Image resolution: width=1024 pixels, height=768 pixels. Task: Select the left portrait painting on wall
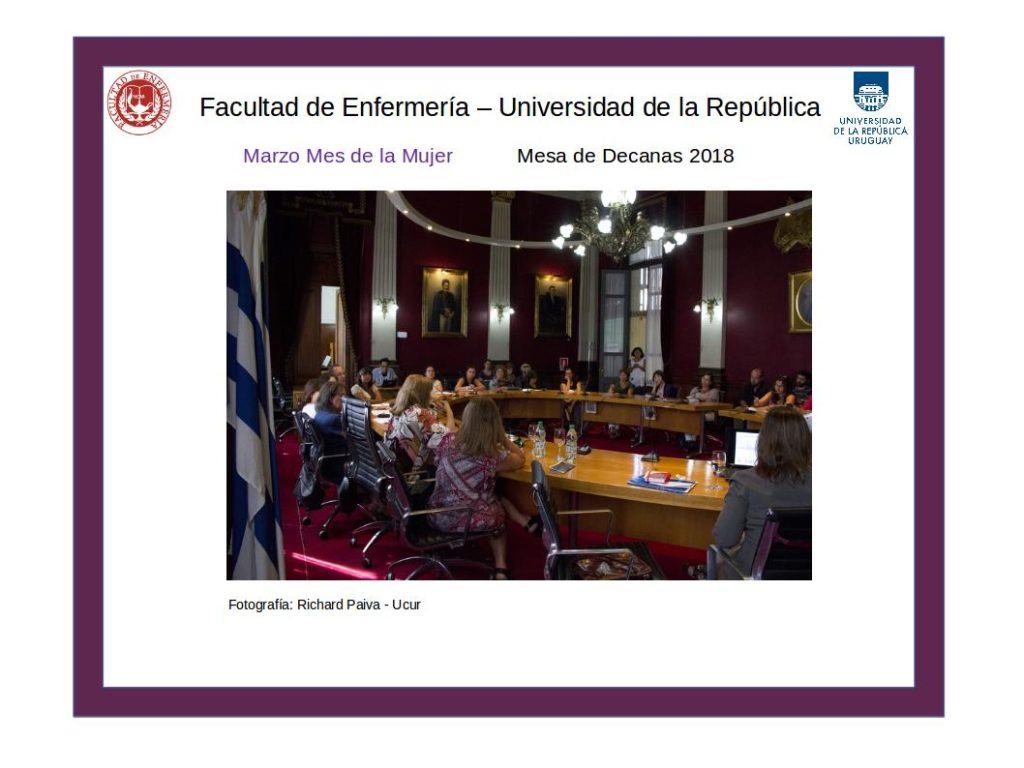coord(444,301)
